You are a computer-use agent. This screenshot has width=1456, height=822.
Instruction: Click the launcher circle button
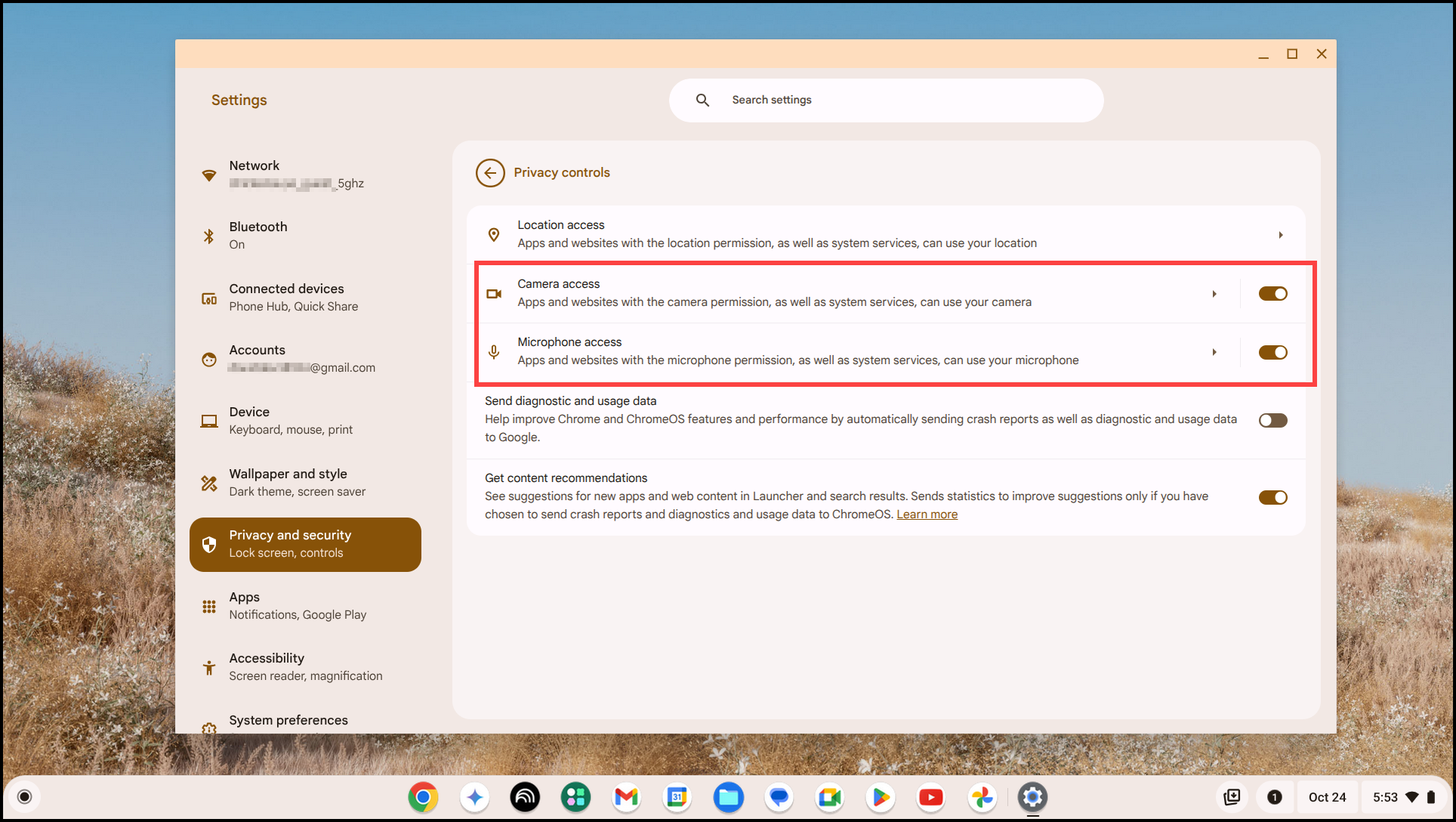point(24,797)
